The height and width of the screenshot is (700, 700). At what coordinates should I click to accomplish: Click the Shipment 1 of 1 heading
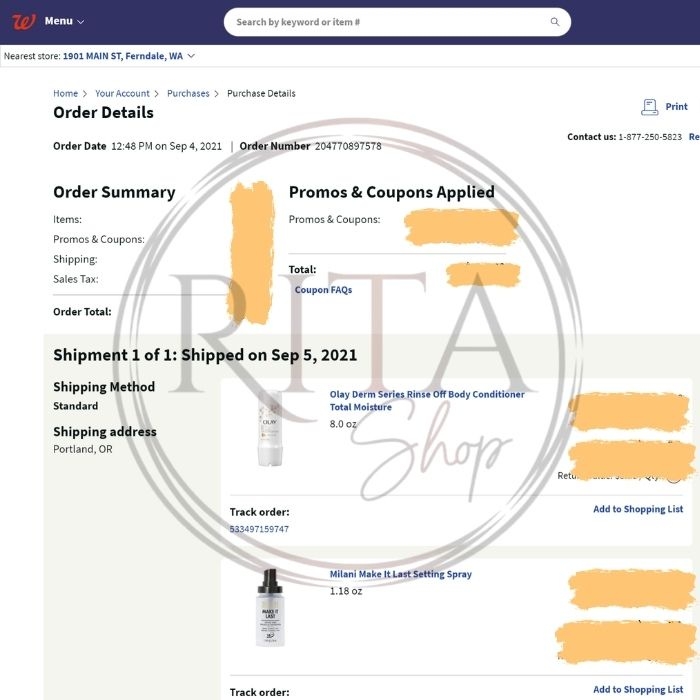(205, 355)
